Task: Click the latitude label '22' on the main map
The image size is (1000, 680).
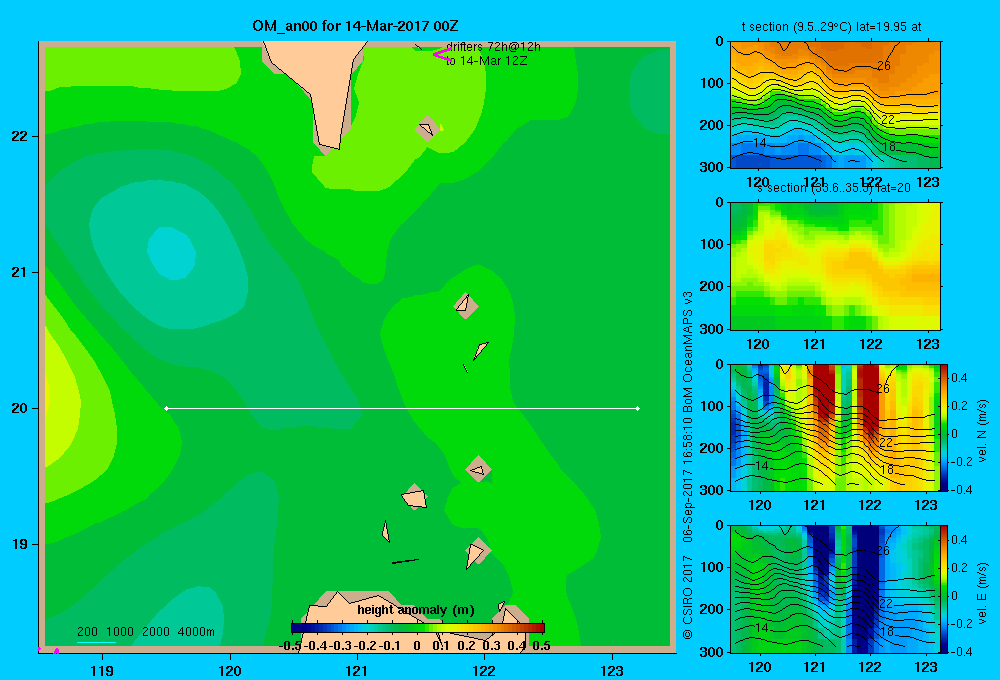Action: point(20,136)
